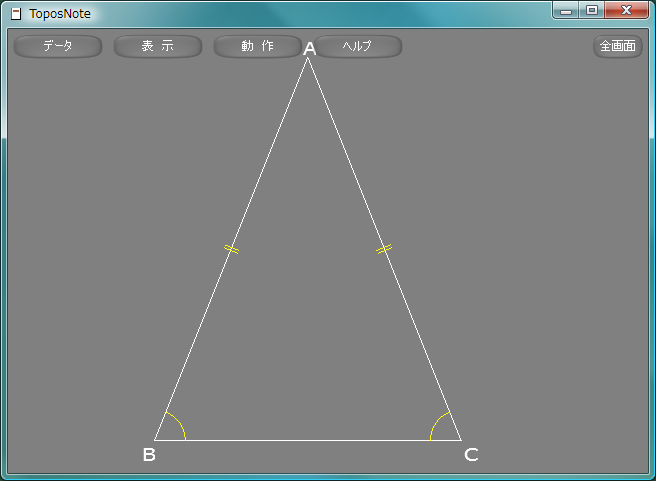Click the TopoNote app icon in title bar
This screenshot has height=481, width=656.
click(x=16, y=14)
